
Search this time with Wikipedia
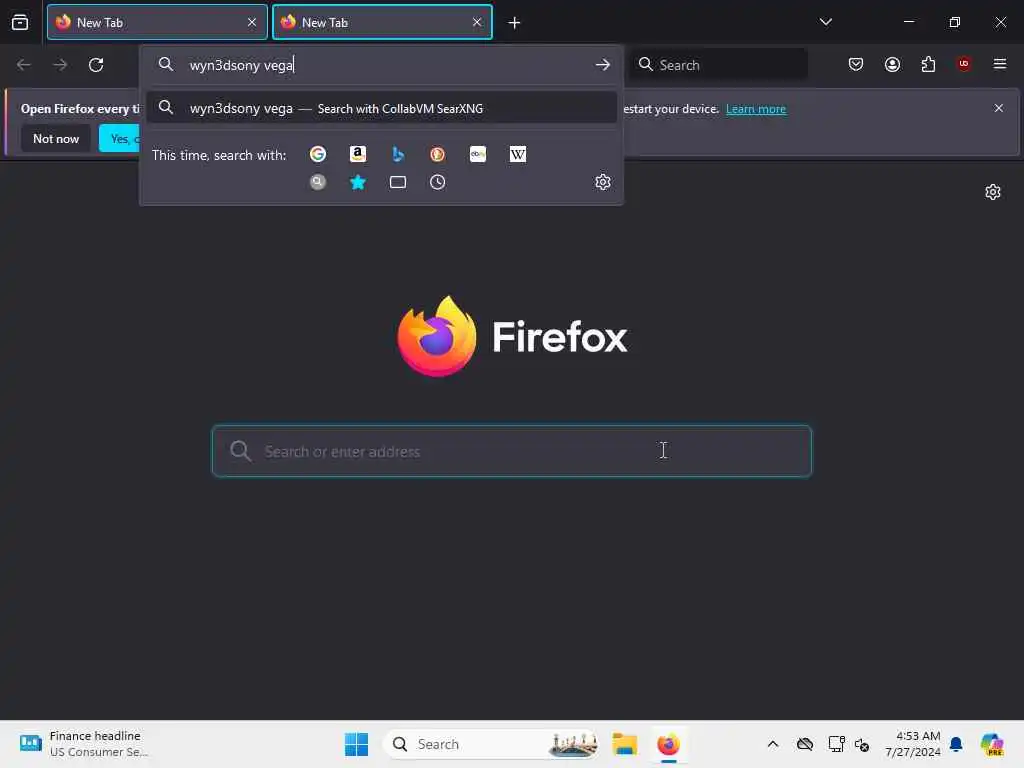pyautogui.click(x=518, y=154)
